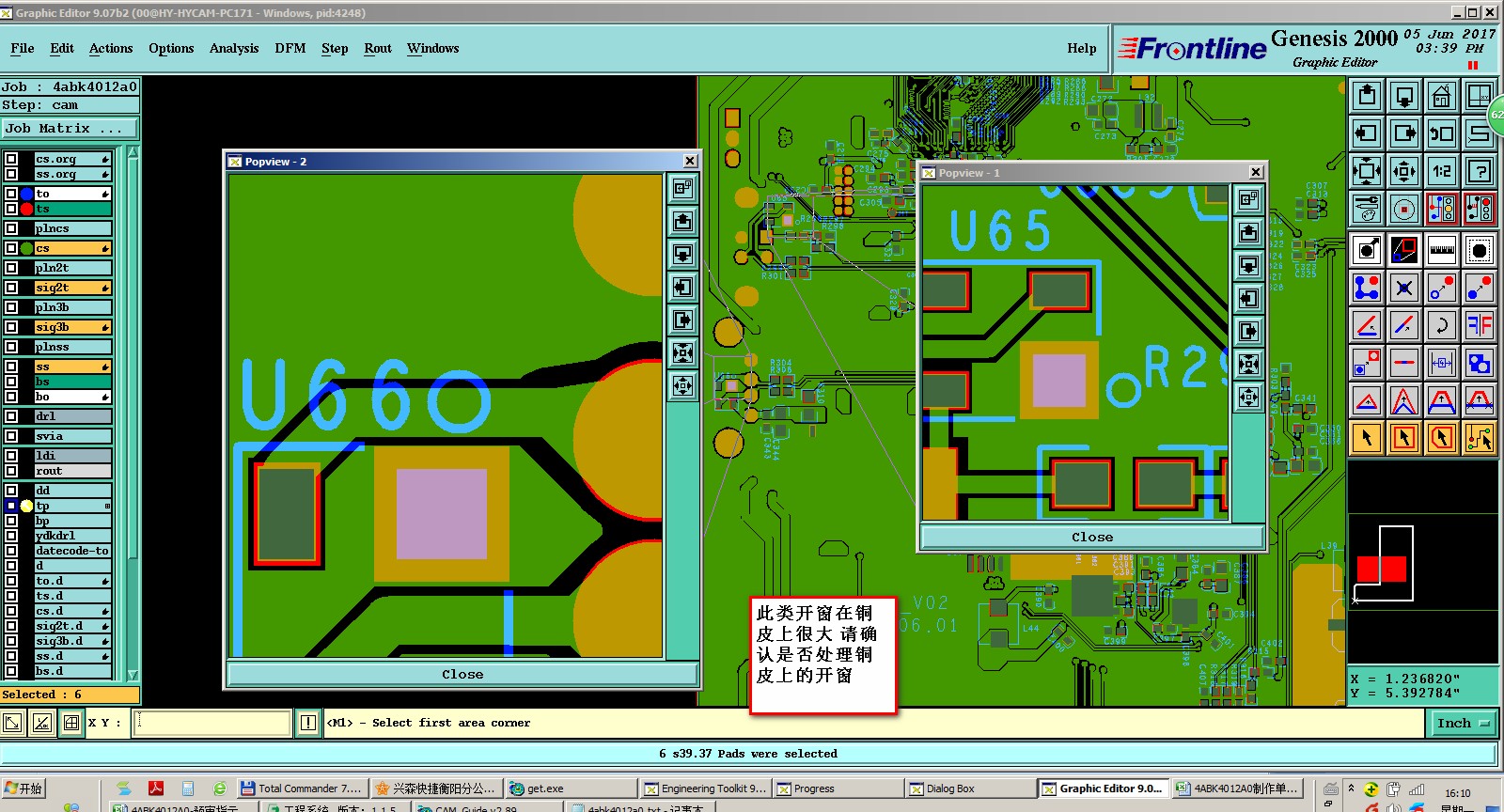The image size is (1504, 812).
Task: Open the Help menu button
Action: coord(1082,49)
